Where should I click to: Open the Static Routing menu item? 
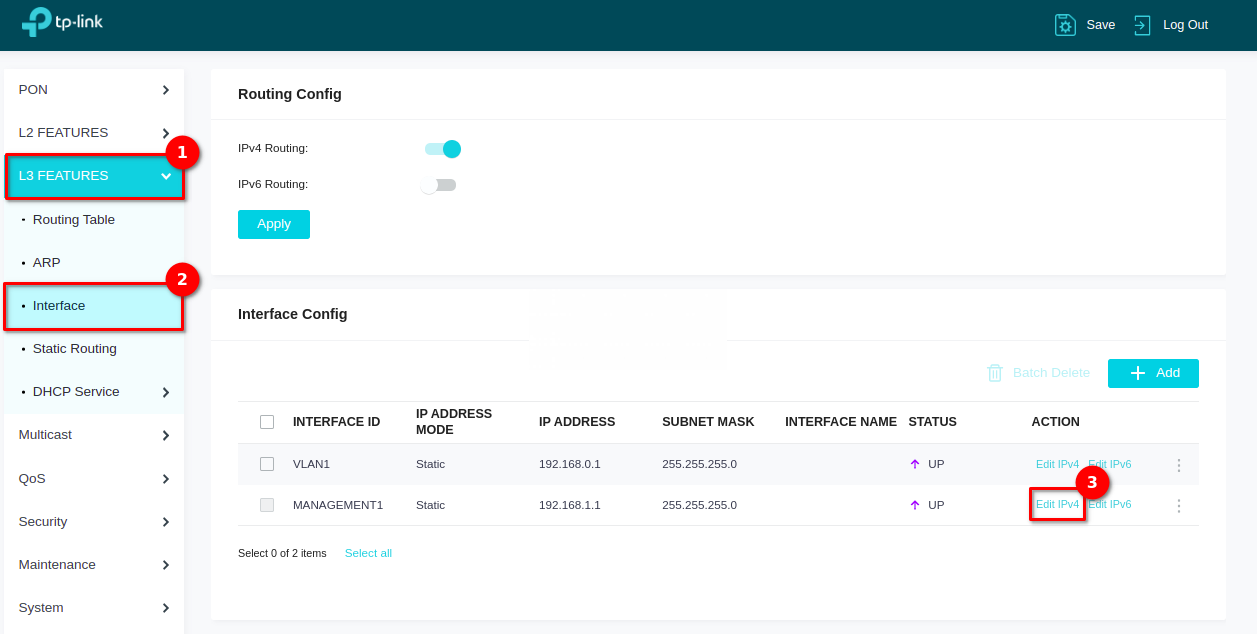coord(75,349)
